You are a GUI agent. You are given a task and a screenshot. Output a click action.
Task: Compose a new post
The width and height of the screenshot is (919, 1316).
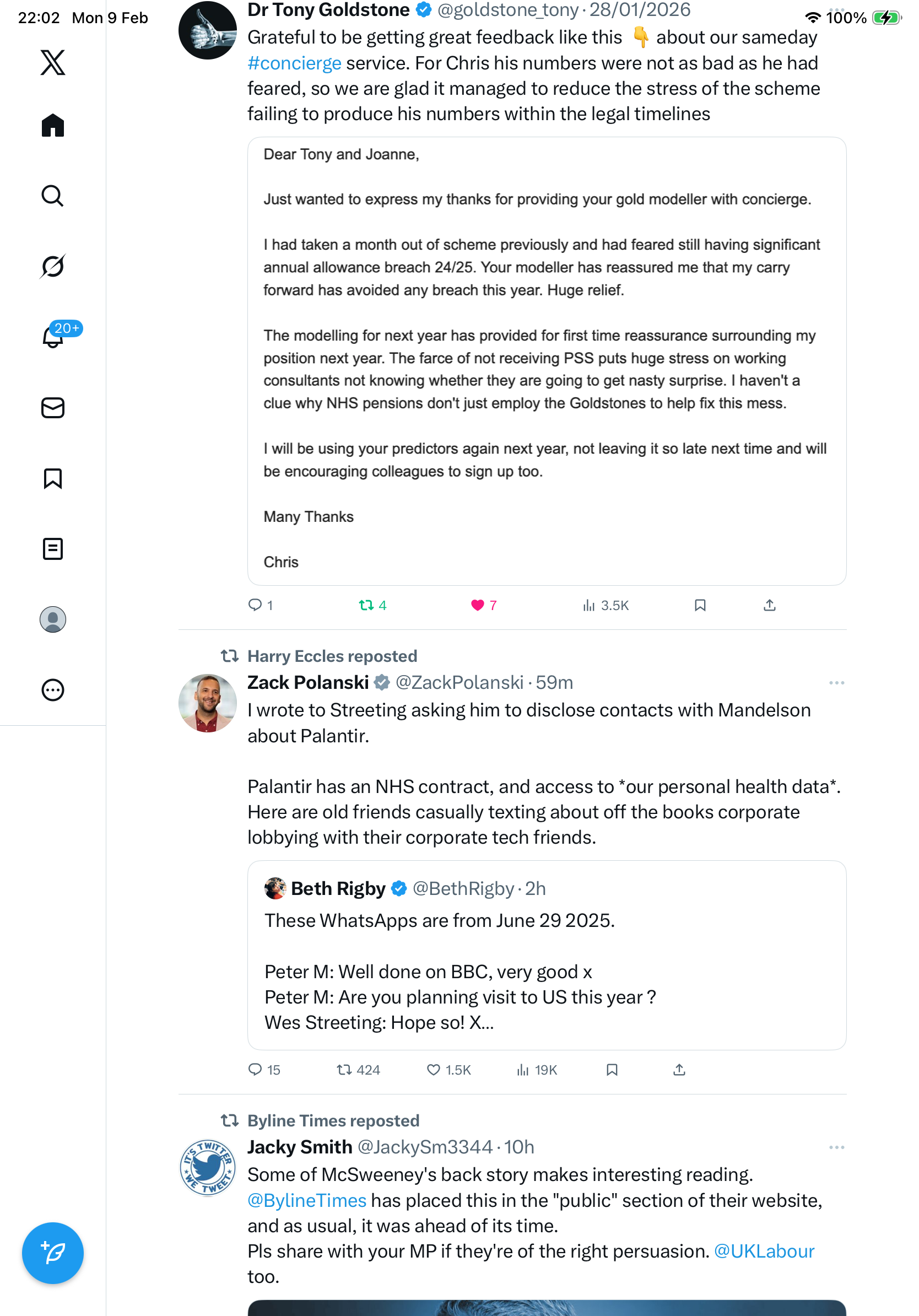53,1253
